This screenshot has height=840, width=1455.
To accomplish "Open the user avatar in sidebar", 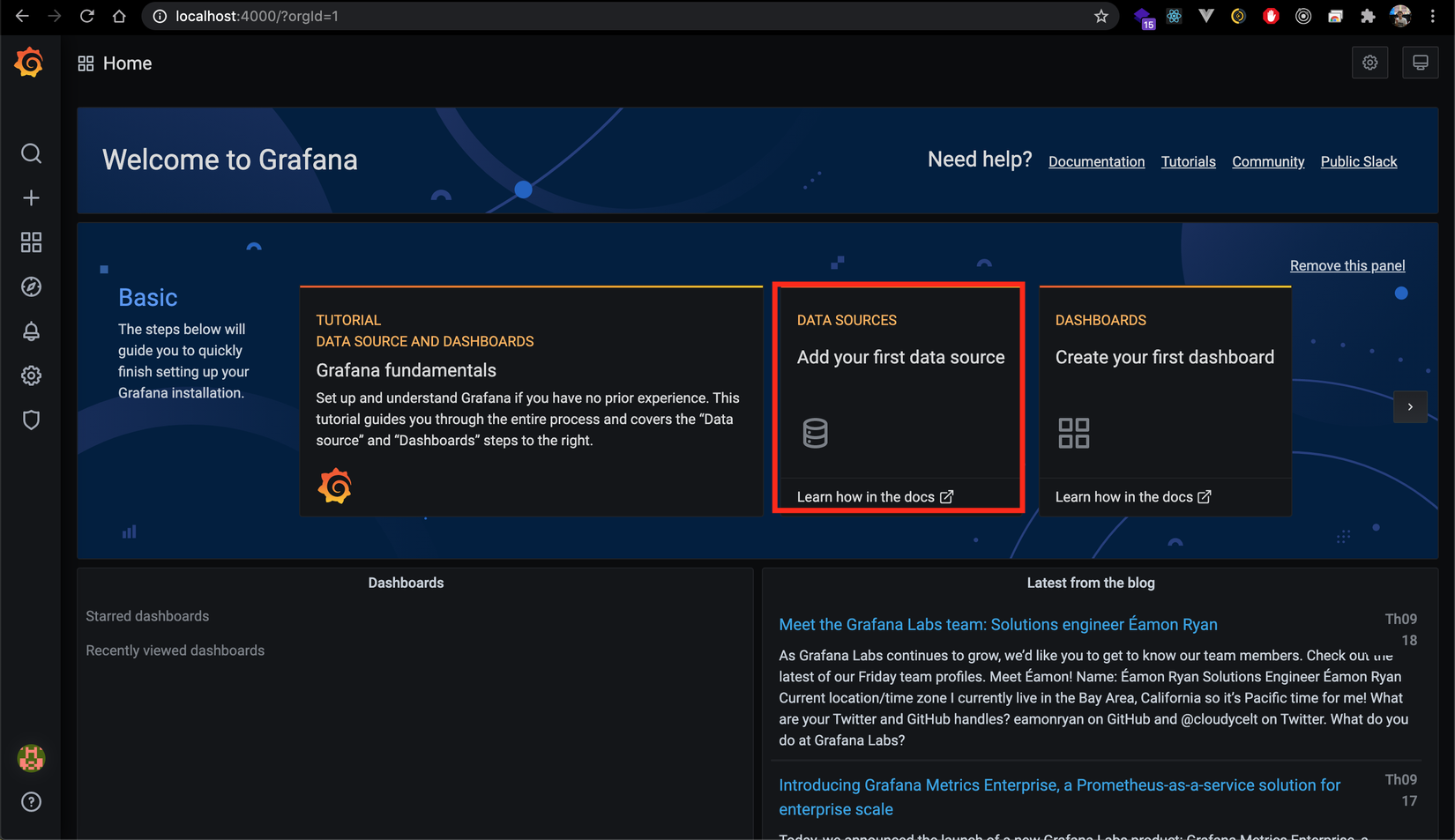I will (x=31, y=758).
